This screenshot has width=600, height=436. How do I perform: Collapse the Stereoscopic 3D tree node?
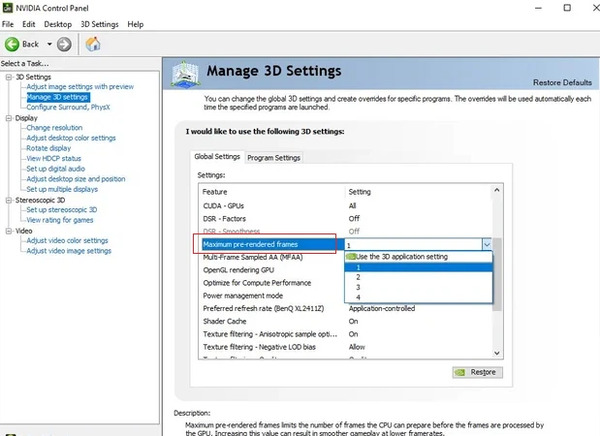pos(8,200)
